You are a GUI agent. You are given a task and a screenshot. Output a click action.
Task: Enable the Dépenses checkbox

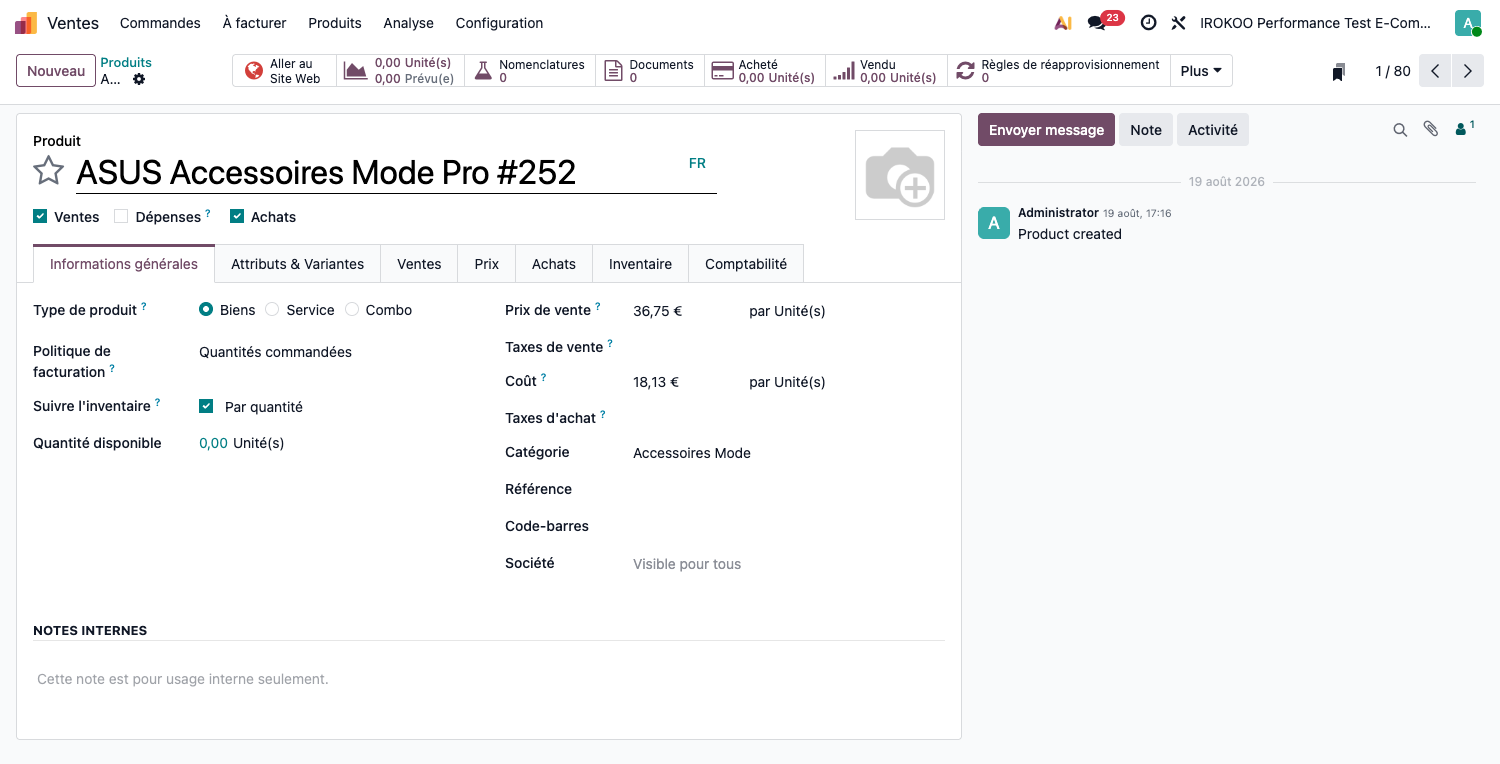click(121, 216)
